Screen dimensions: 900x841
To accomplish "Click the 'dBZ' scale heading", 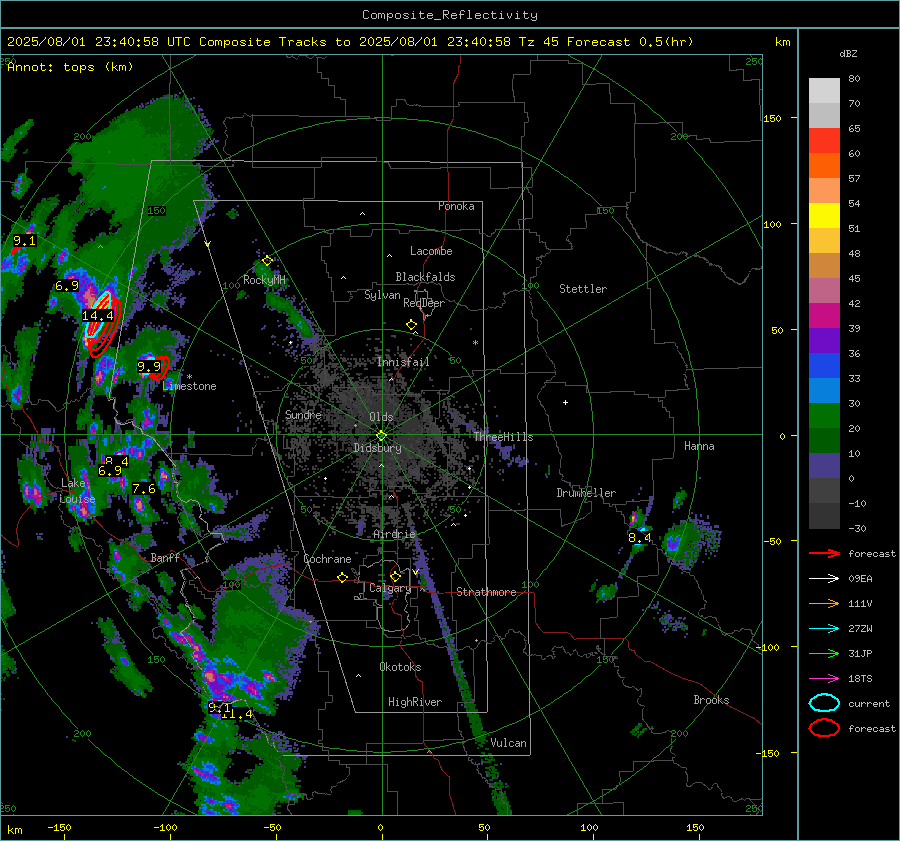I will [x=848, y=54].
